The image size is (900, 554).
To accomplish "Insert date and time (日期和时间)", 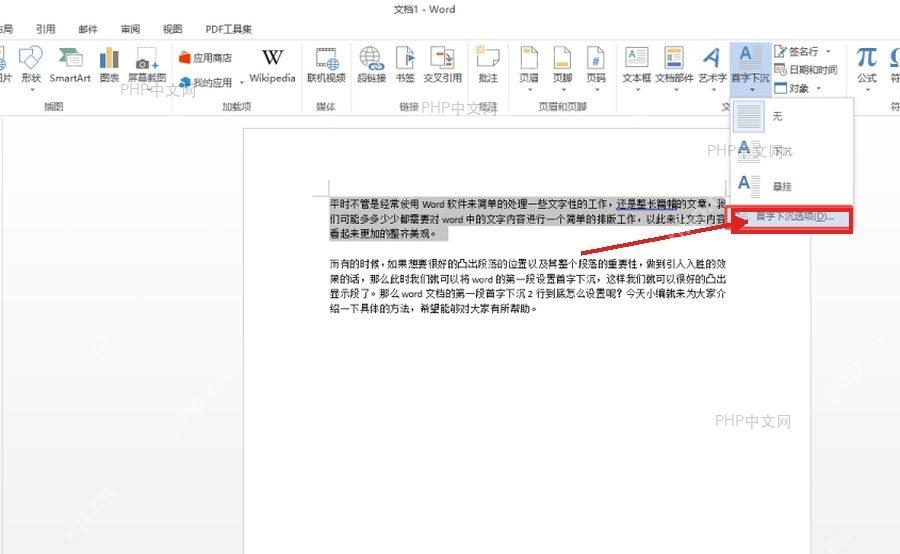I will tap(805, 69).
